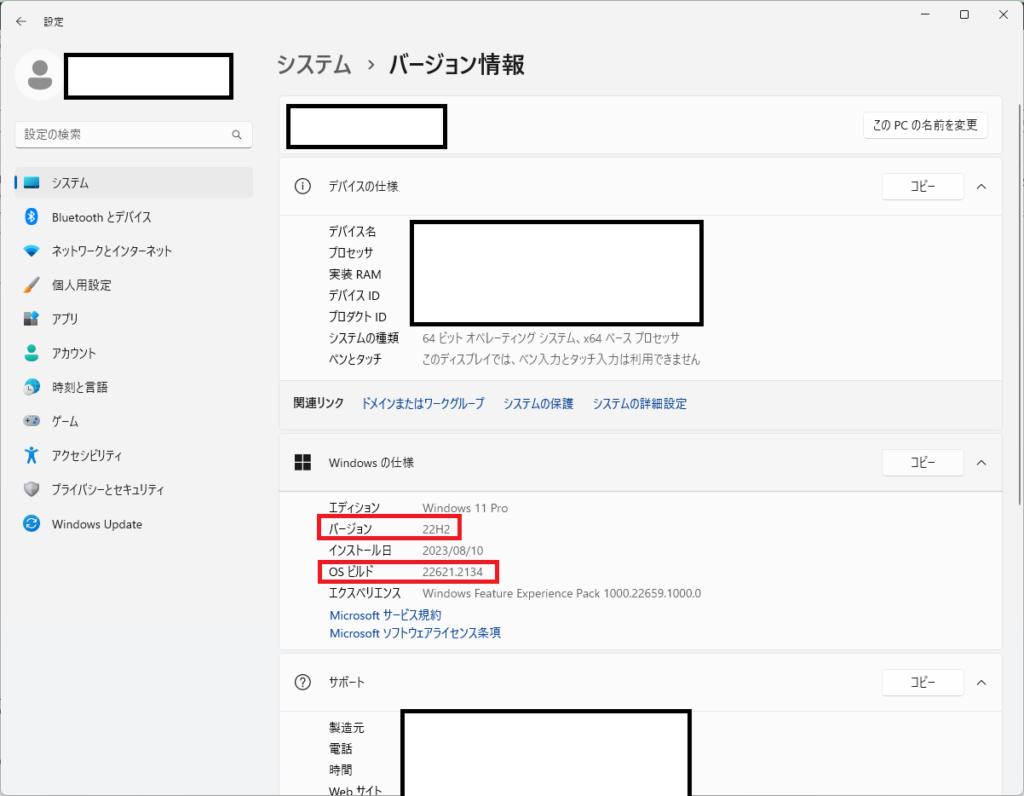Click the search magnifier icon

click(x=236, y=135)
